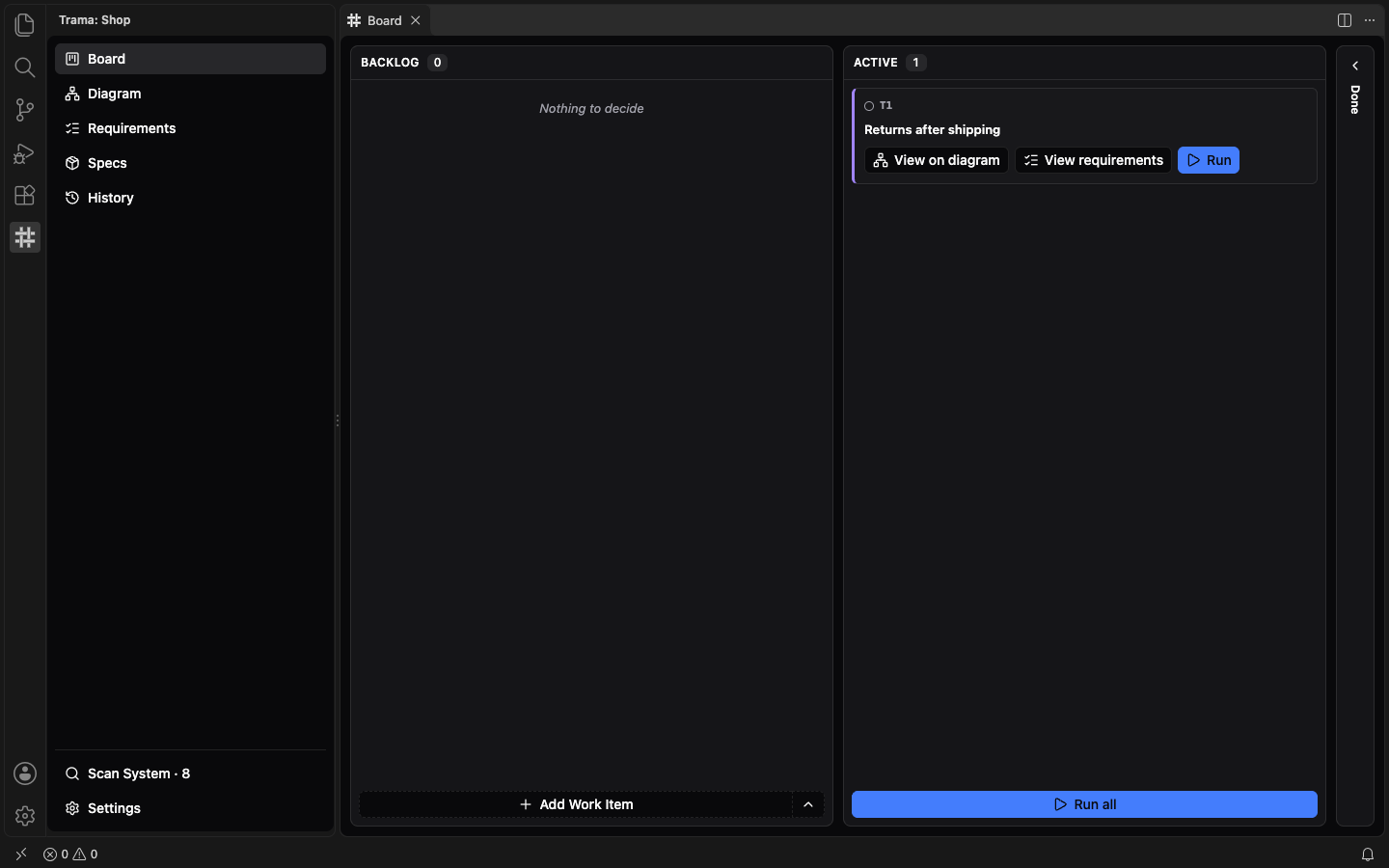1389x868 pixels.
Task: Run the Returns after shipping item
Action: 1209,160
